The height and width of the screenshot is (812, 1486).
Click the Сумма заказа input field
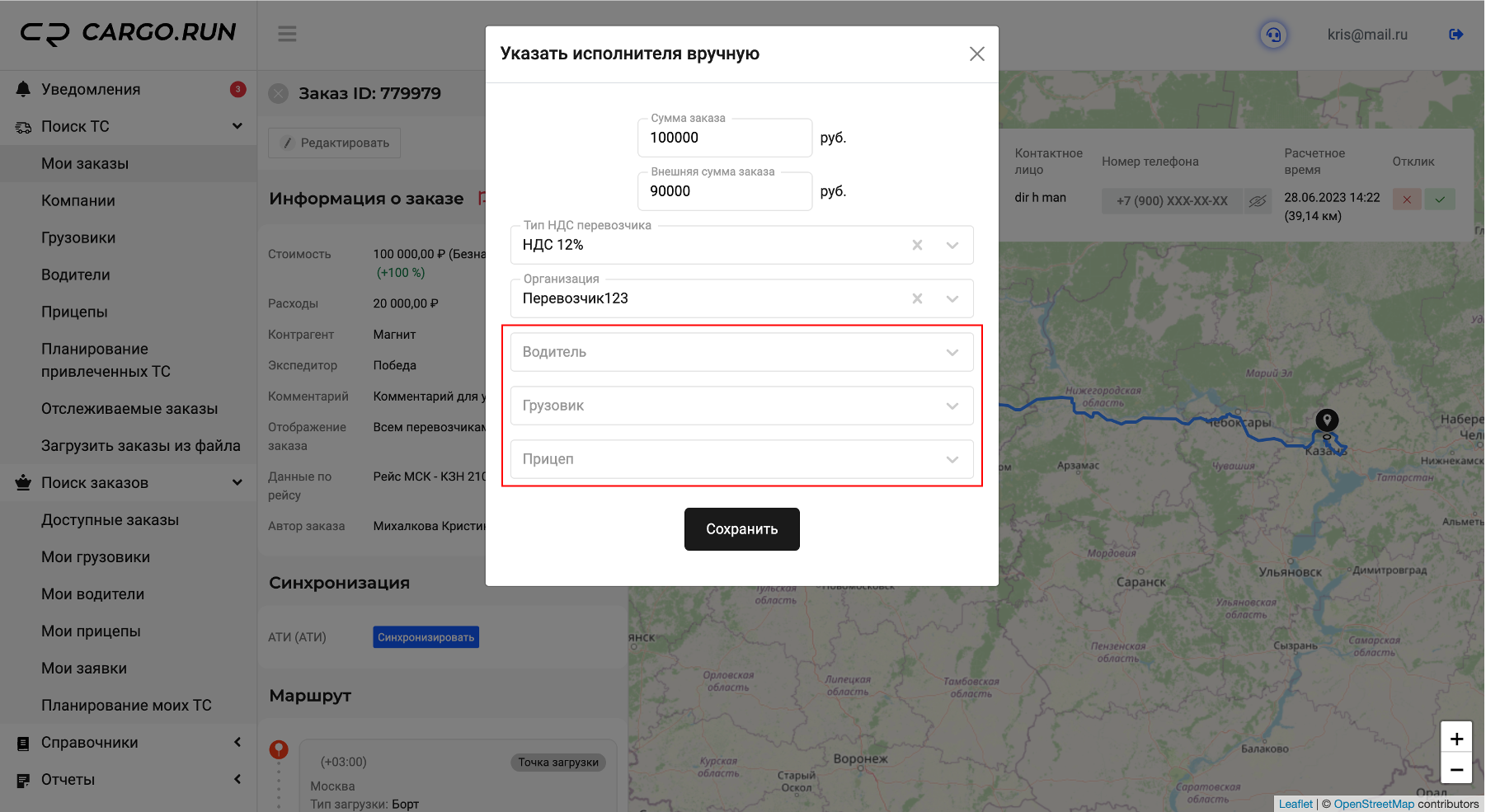724,138
